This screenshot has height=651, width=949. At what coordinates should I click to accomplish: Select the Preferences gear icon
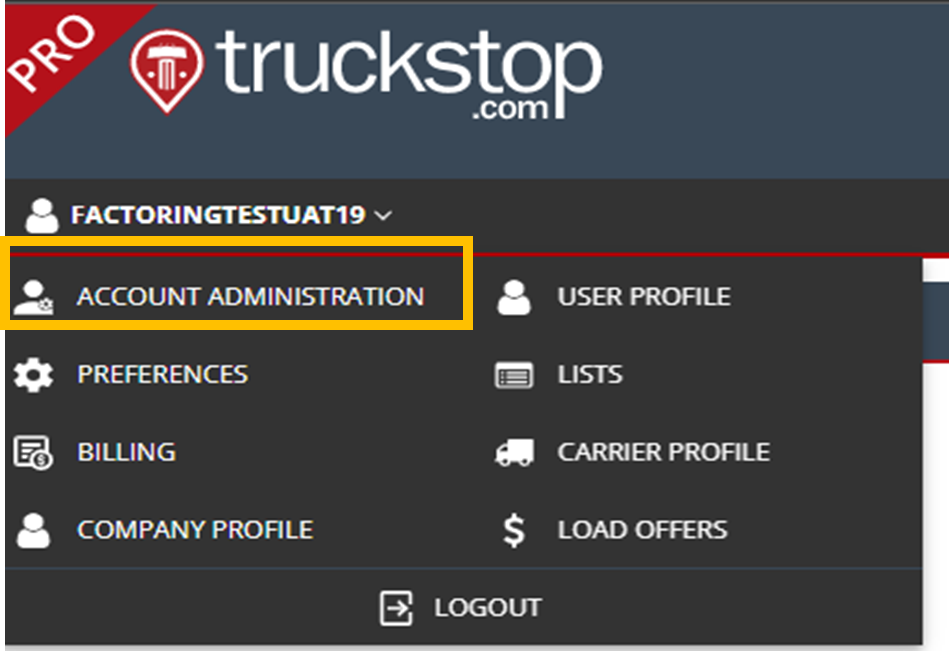click(x=32, y=374)
